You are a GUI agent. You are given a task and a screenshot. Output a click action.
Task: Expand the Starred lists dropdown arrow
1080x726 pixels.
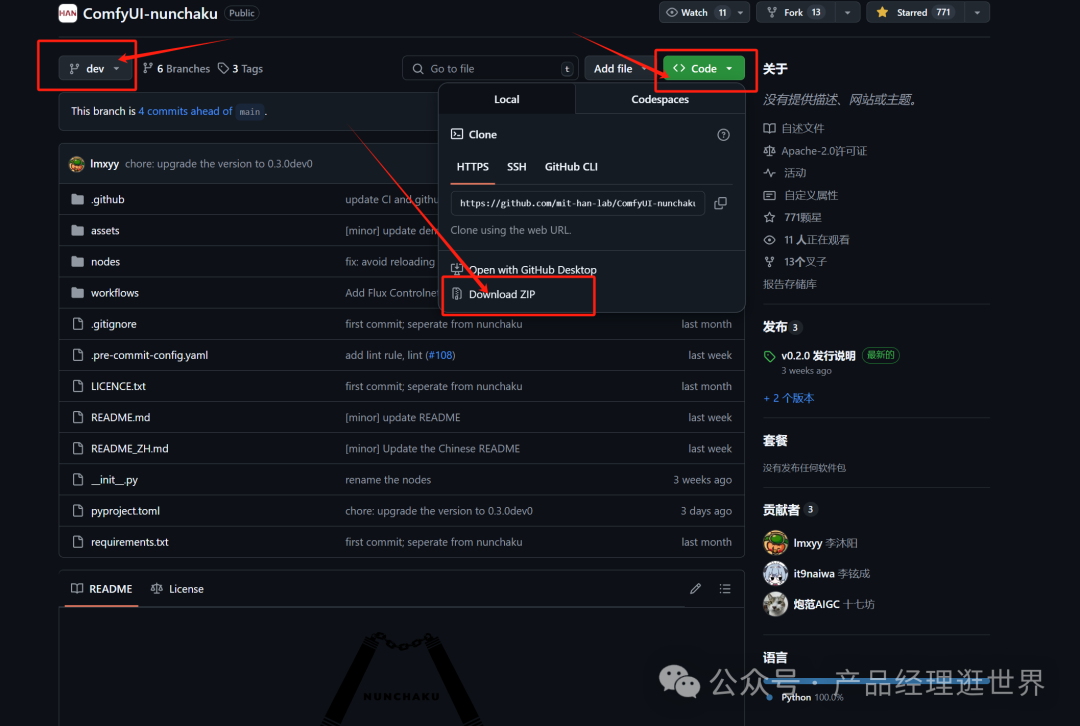[977, 12]
